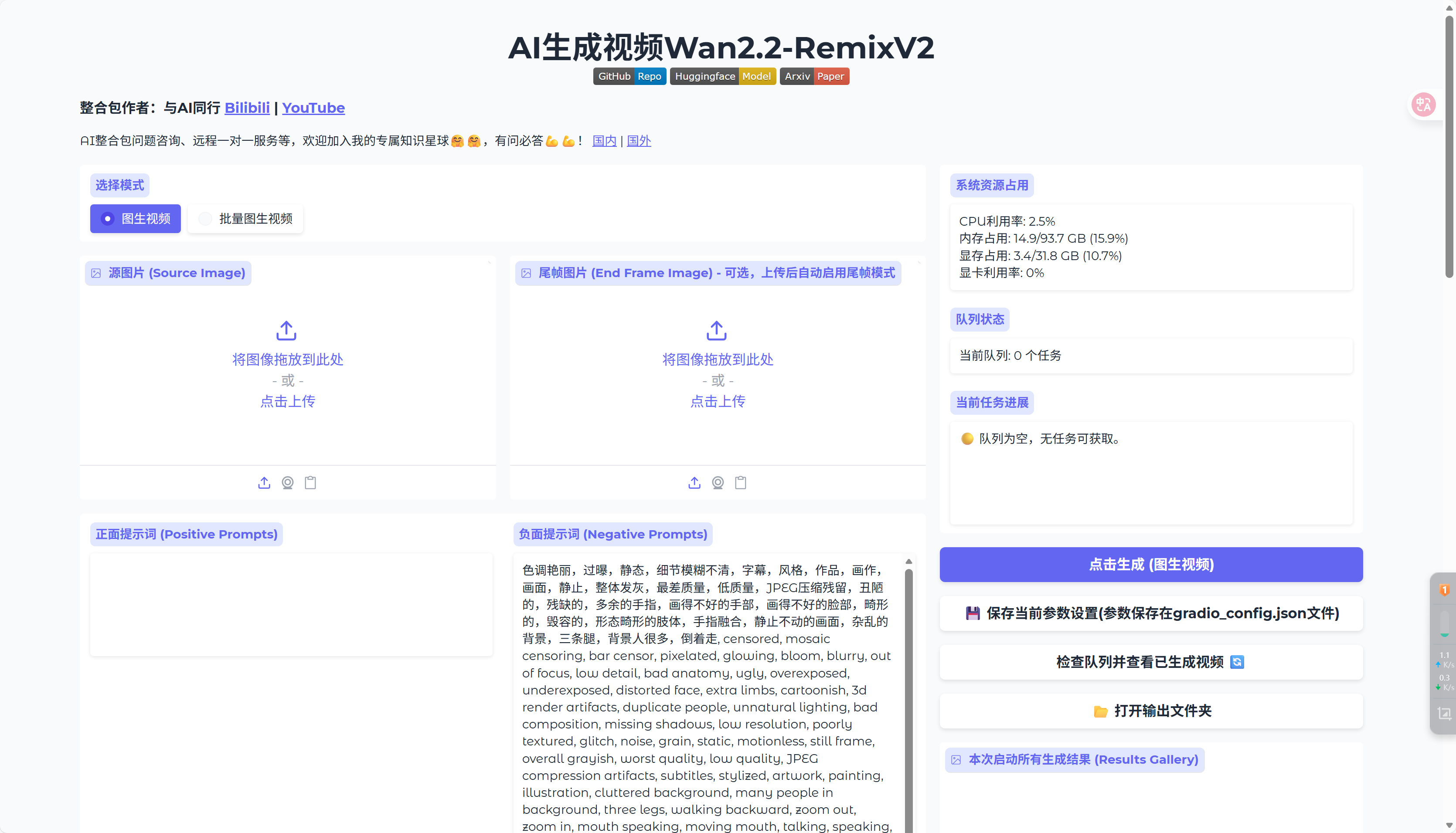Open the Arxiv Paper badge
The image size is (1456, 833).
(814, 76)
